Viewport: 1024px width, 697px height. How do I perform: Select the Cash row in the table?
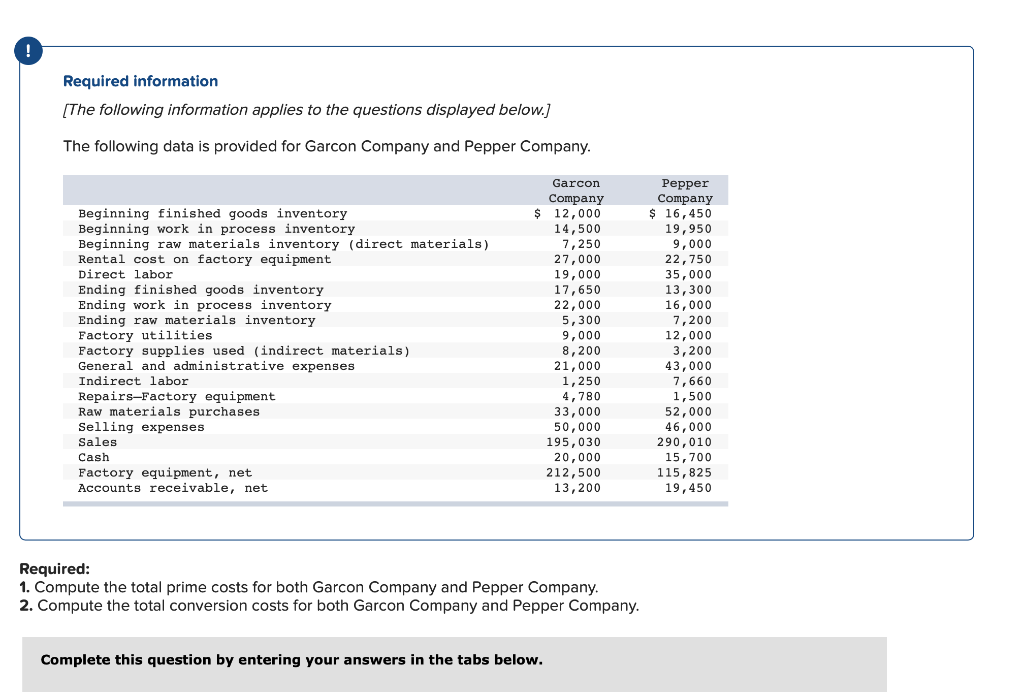point(95,457)
